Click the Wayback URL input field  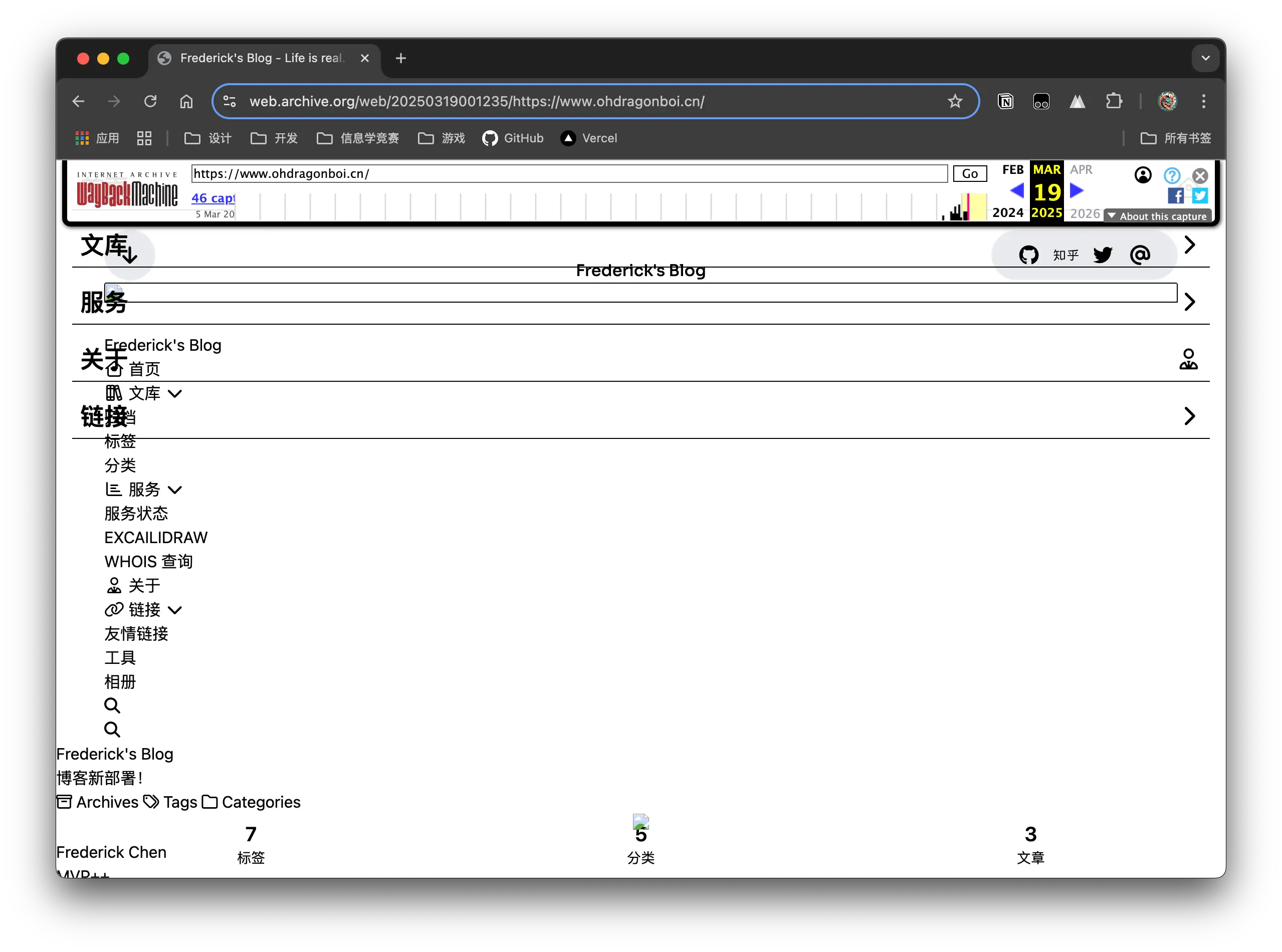569,173
